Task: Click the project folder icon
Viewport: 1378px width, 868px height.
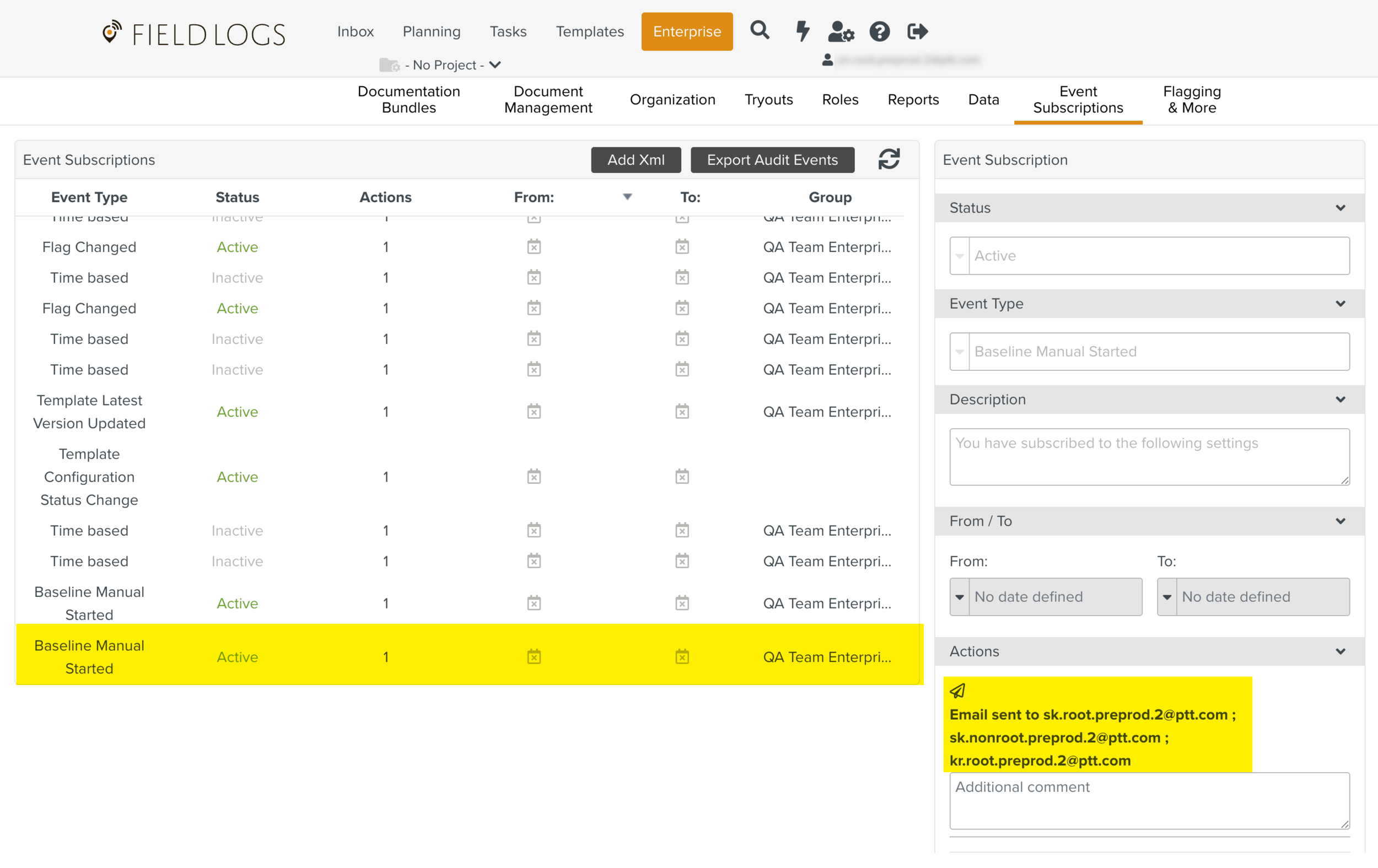Action: [389, 64]
